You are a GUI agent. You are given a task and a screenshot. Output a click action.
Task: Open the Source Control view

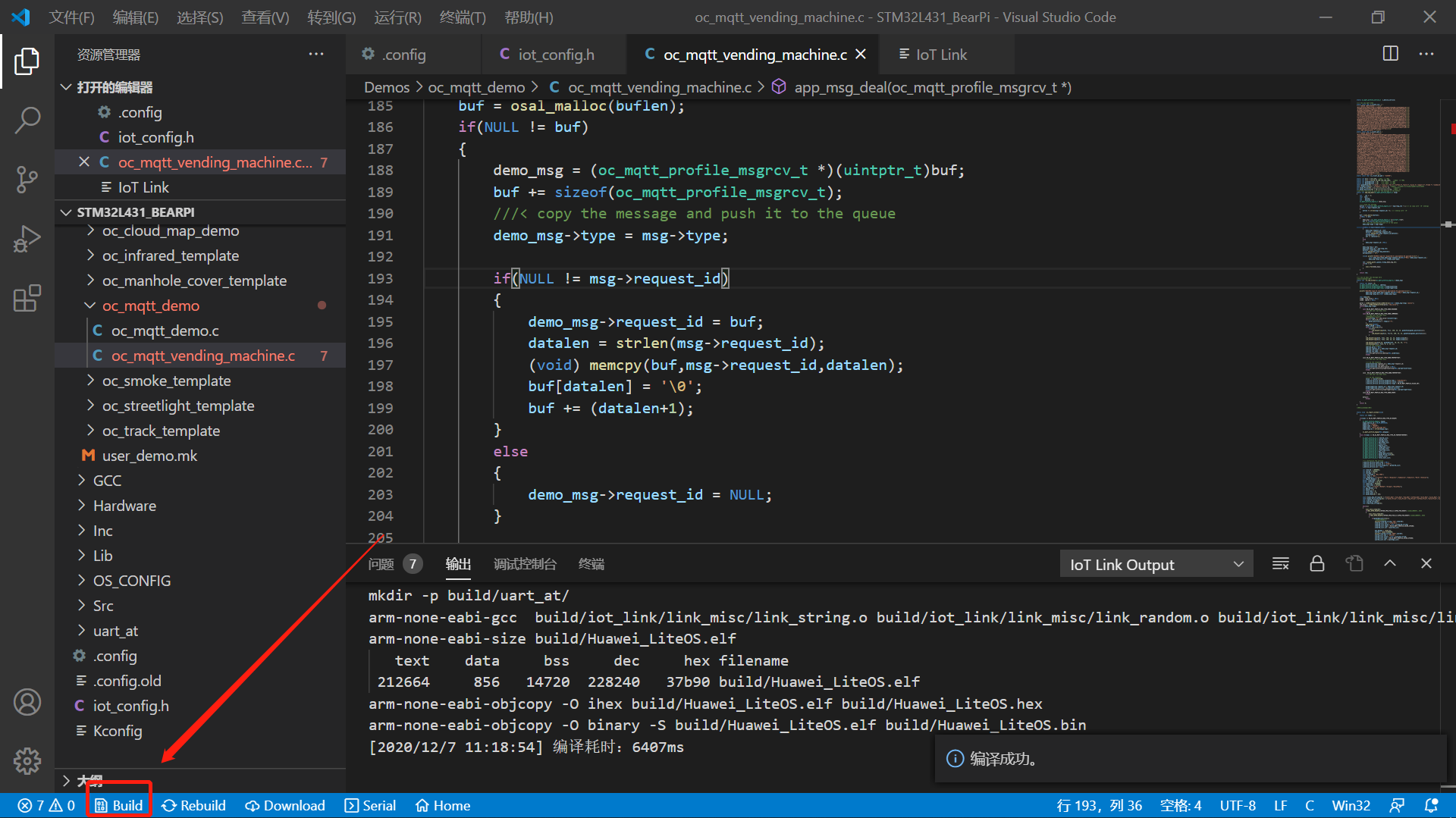[x=27, y=180]
